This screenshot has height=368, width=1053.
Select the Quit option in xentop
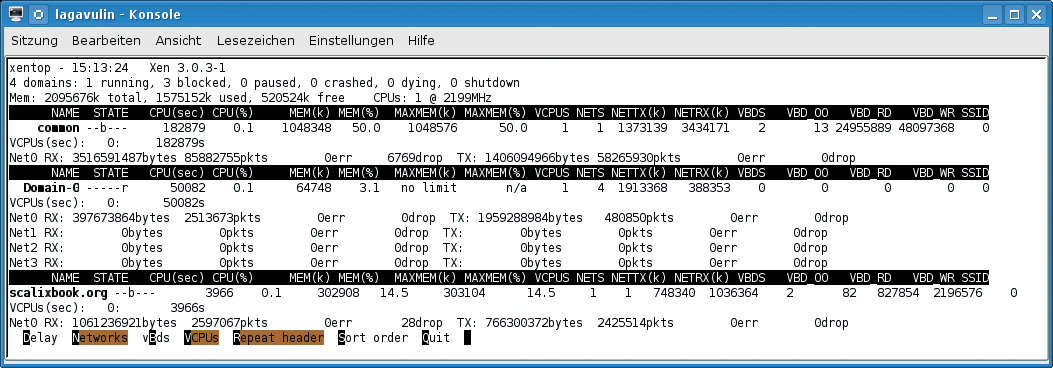tap(436, 338)
